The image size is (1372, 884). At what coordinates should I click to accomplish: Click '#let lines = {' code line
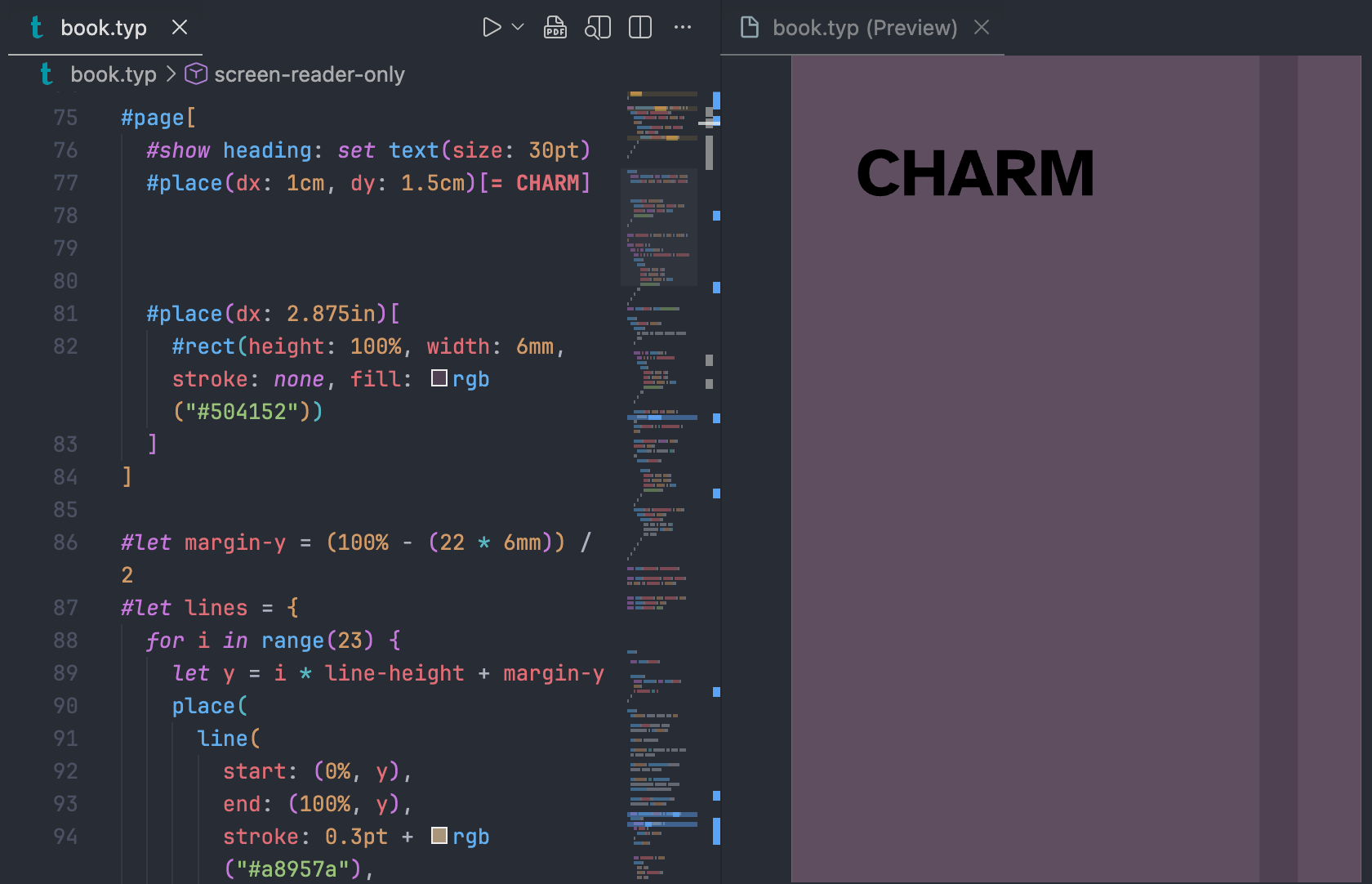210,608
